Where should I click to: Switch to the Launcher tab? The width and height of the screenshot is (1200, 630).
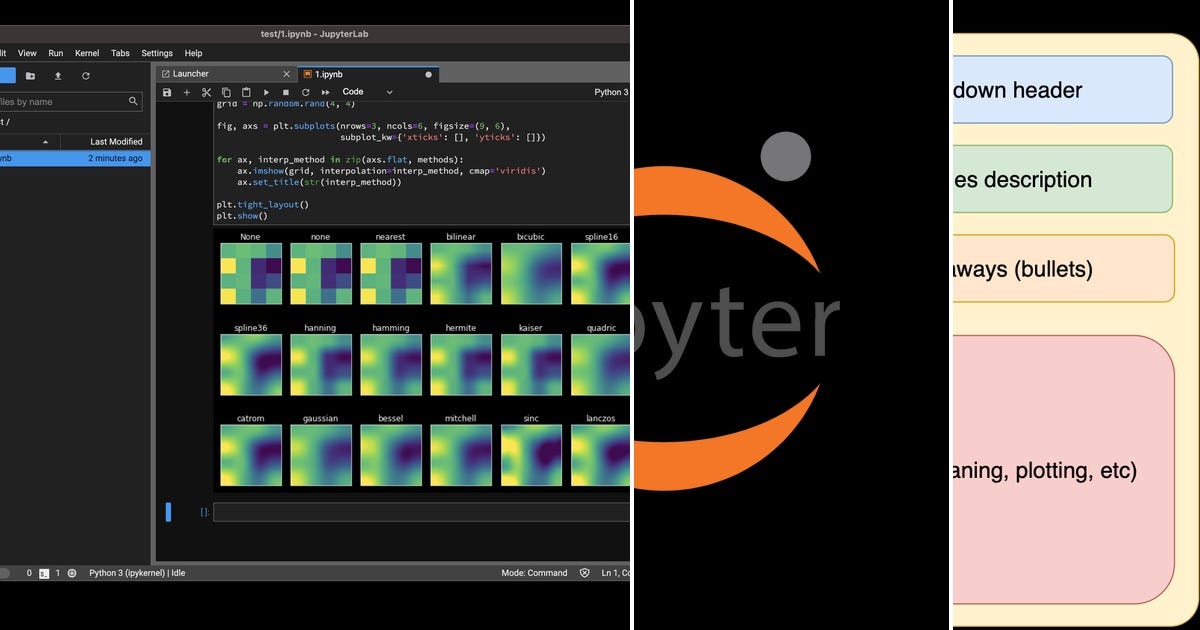tap(192, 73)
